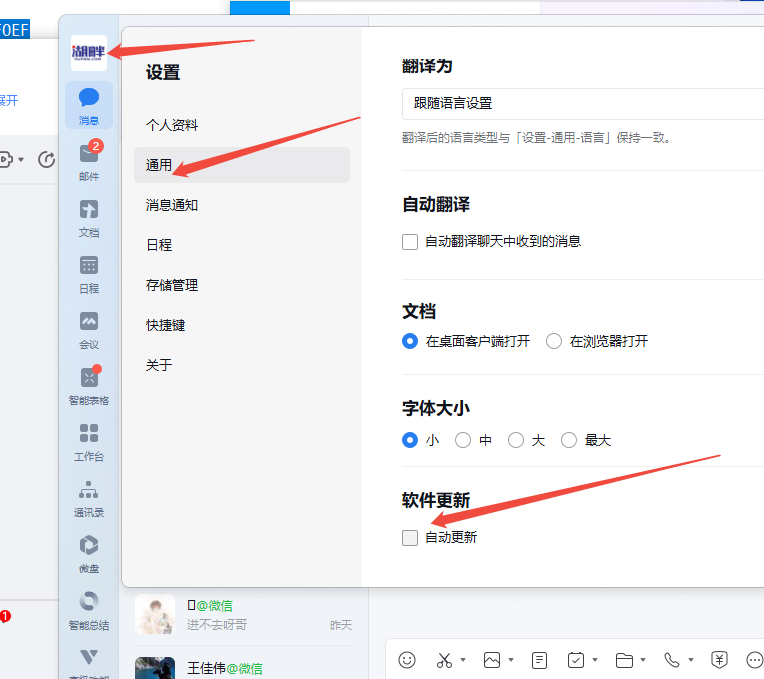Open the 邮件 mail icon

[x=89, y=161]
